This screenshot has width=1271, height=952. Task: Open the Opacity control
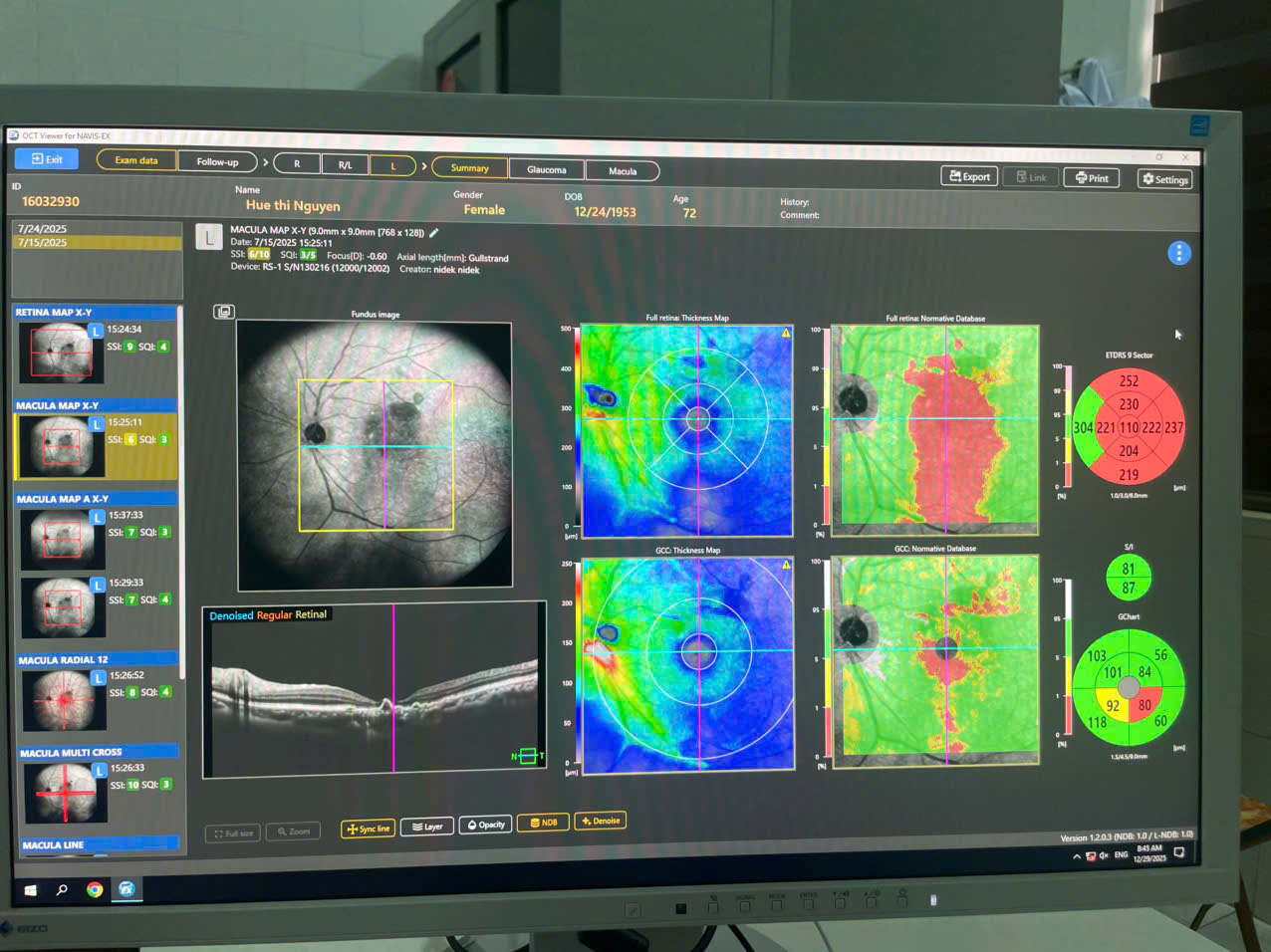click(x=486, y=825)
